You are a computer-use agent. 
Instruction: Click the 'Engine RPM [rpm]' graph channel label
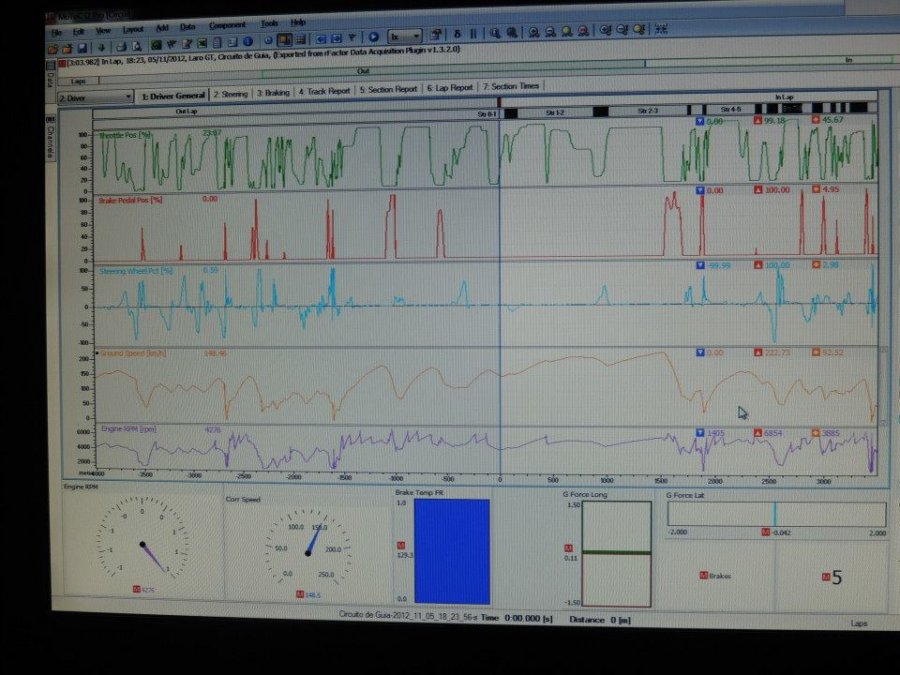click(129, 429)
